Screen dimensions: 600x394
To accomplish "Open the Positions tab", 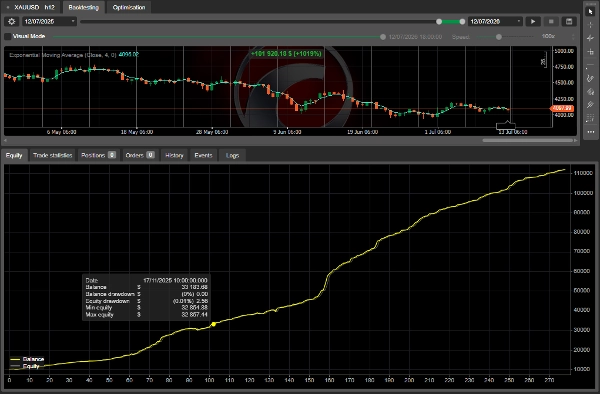I will 98,155.
